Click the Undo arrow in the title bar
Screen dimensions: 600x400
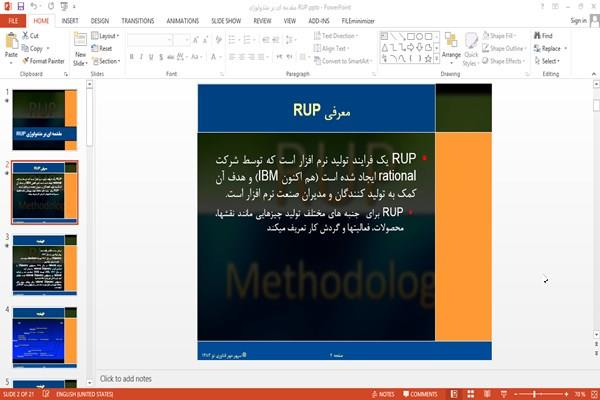34,6
